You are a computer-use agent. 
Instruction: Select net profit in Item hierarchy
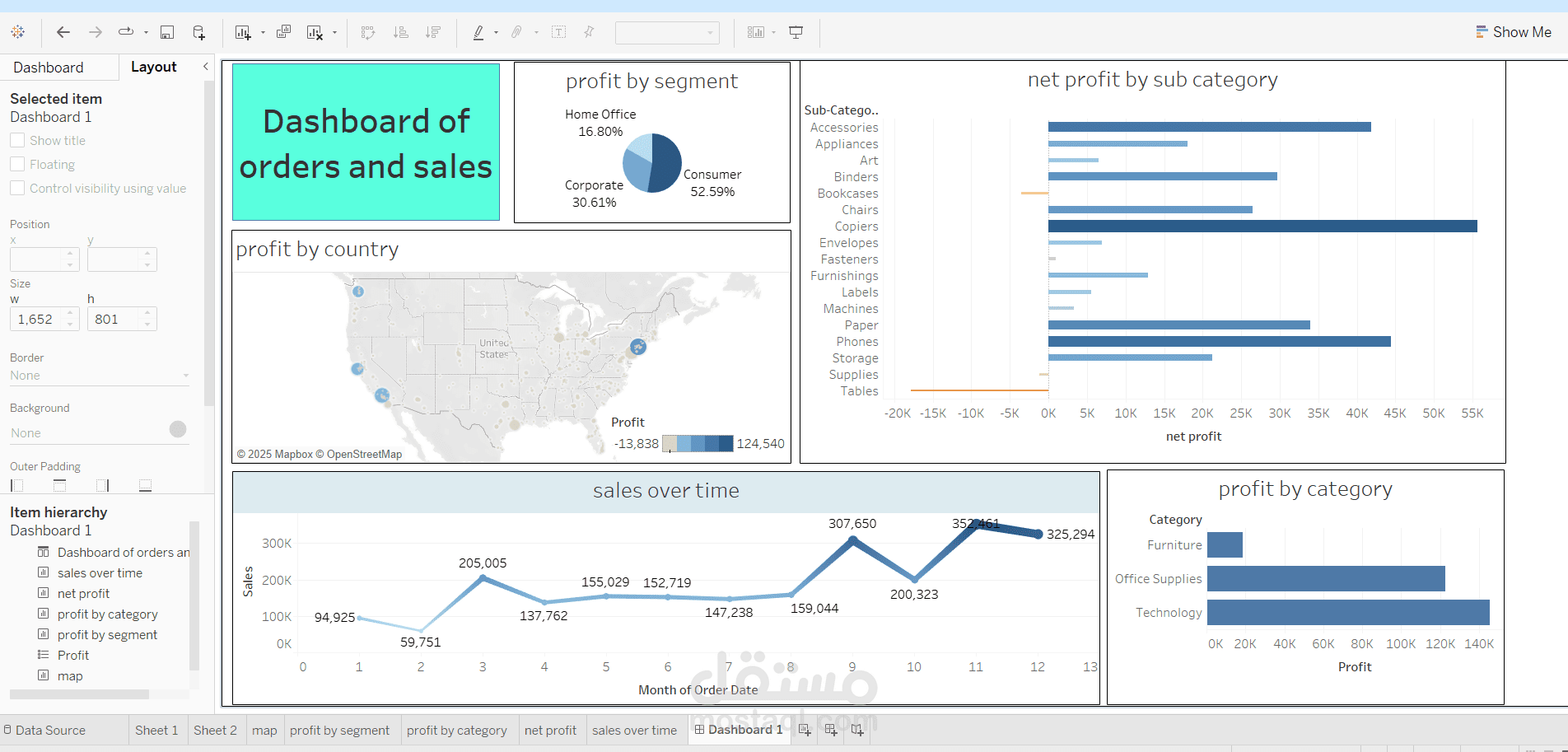83,593
